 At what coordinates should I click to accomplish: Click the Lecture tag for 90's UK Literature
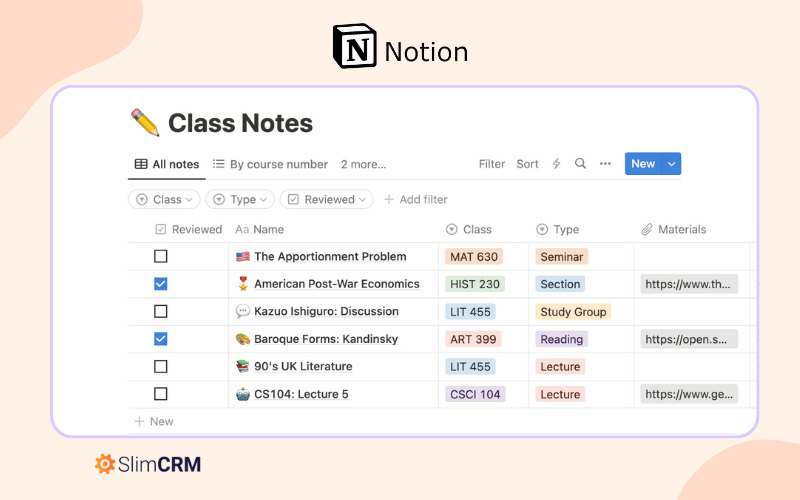pyautogui.click(x=560, y=367)
